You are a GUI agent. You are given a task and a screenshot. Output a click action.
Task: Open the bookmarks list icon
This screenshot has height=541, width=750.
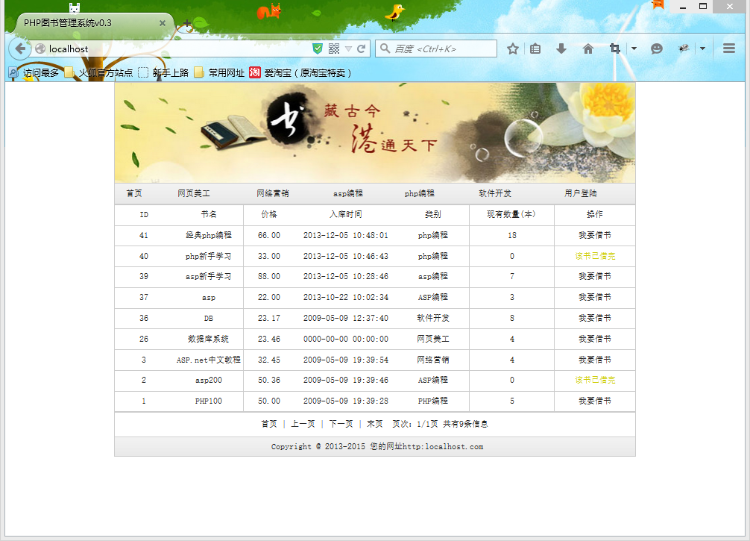535,48
